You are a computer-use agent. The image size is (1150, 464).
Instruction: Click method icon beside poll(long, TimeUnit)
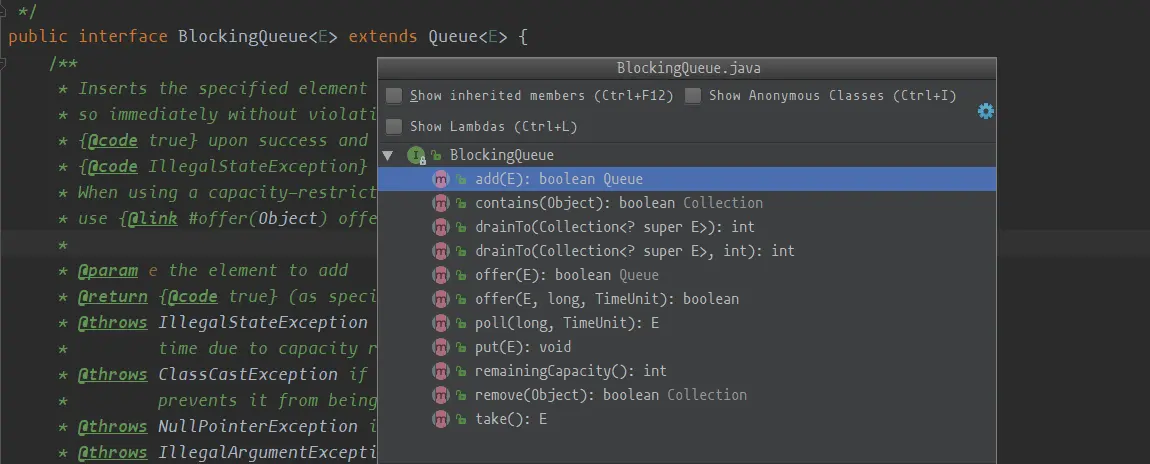pos(441,323)
